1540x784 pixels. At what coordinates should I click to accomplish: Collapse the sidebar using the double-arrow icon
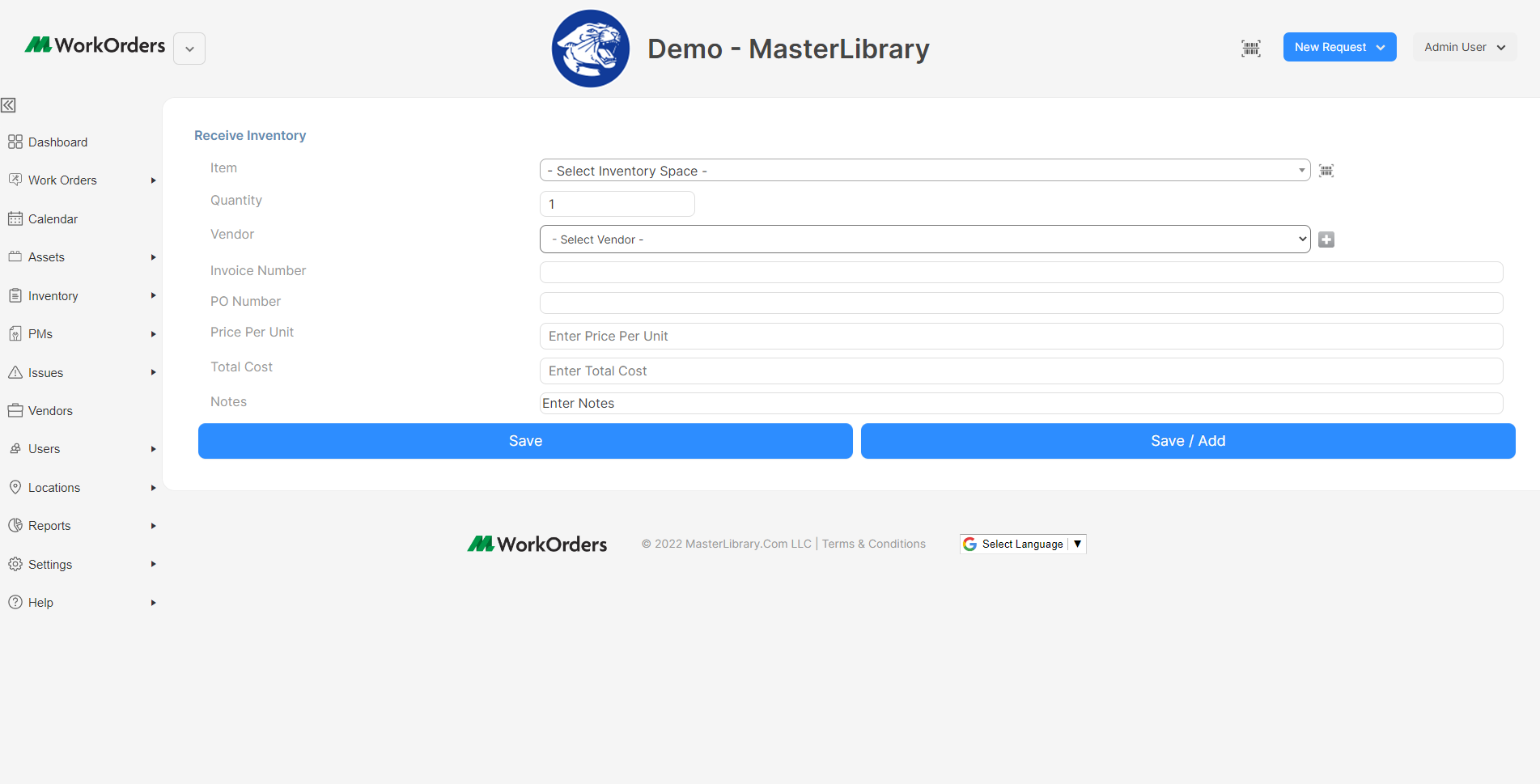click(8, 105)
